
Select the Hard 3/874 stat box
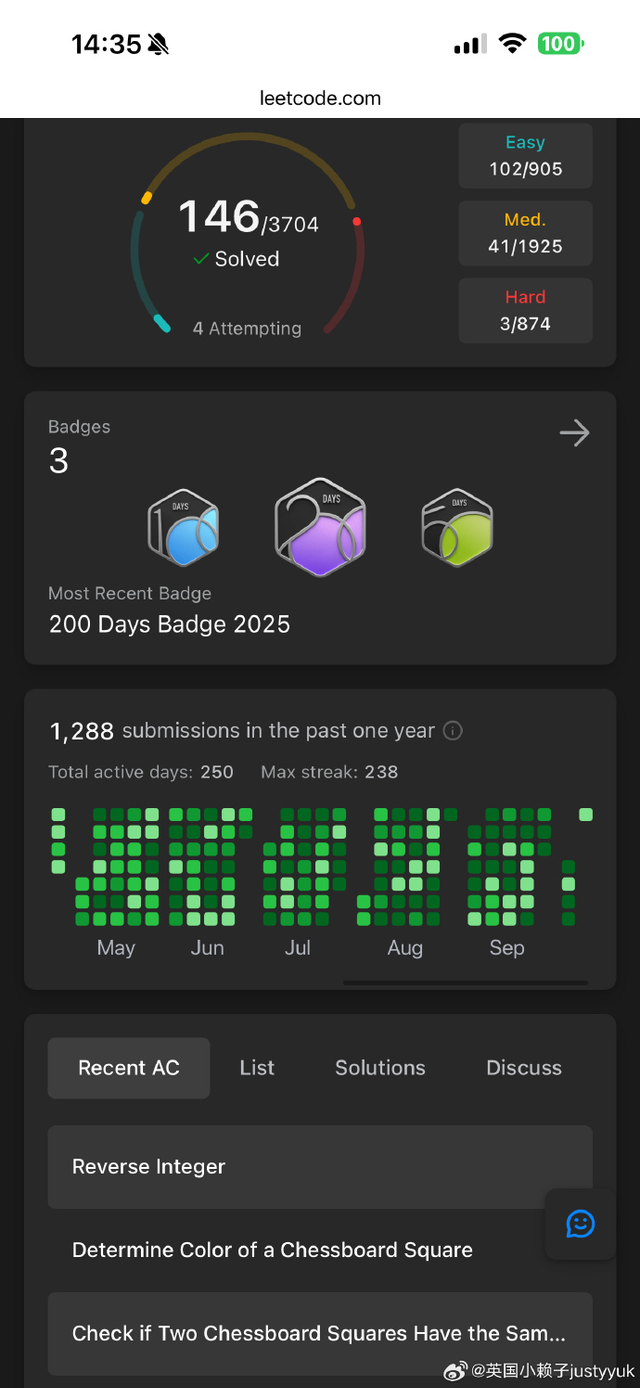[x=526, y=310]
